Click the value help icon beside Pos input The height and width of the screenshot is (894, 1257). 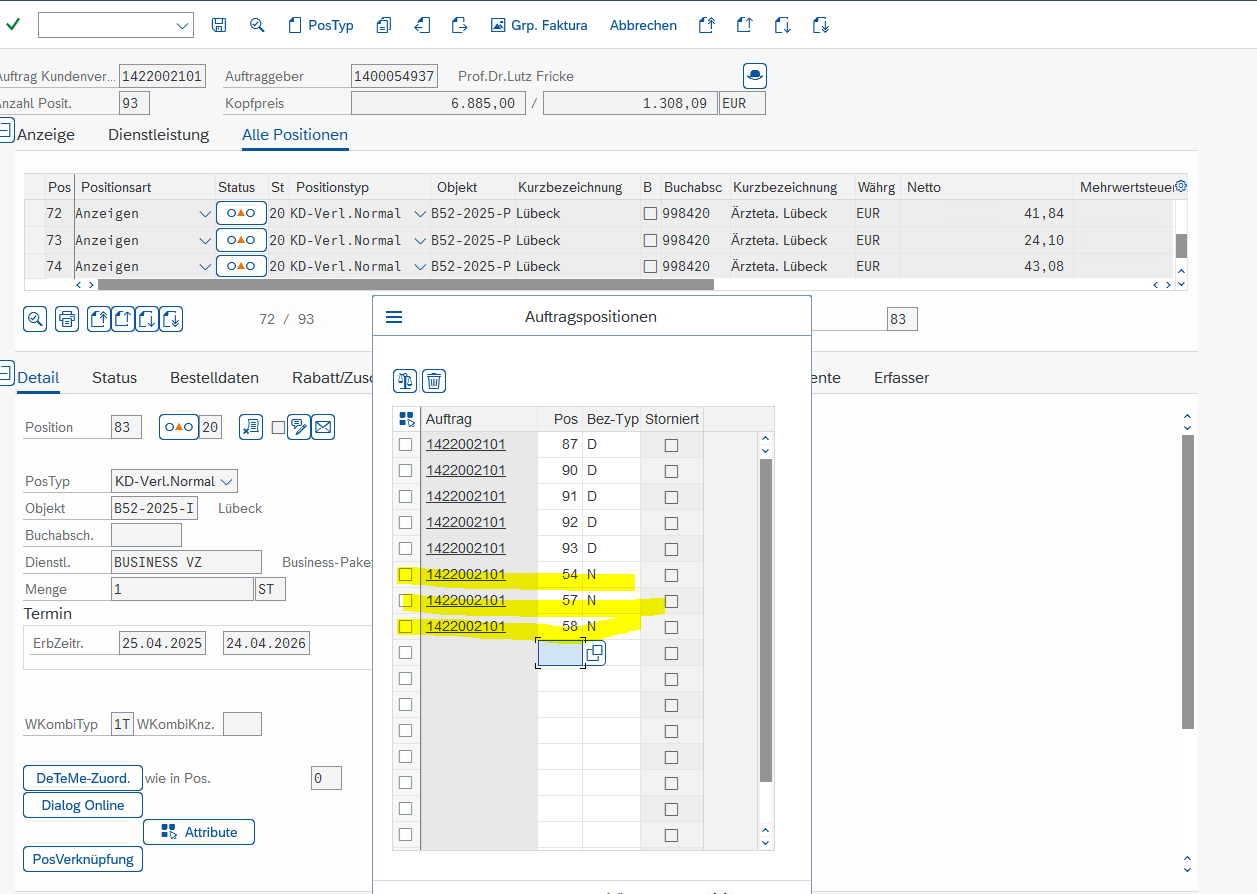594,653
